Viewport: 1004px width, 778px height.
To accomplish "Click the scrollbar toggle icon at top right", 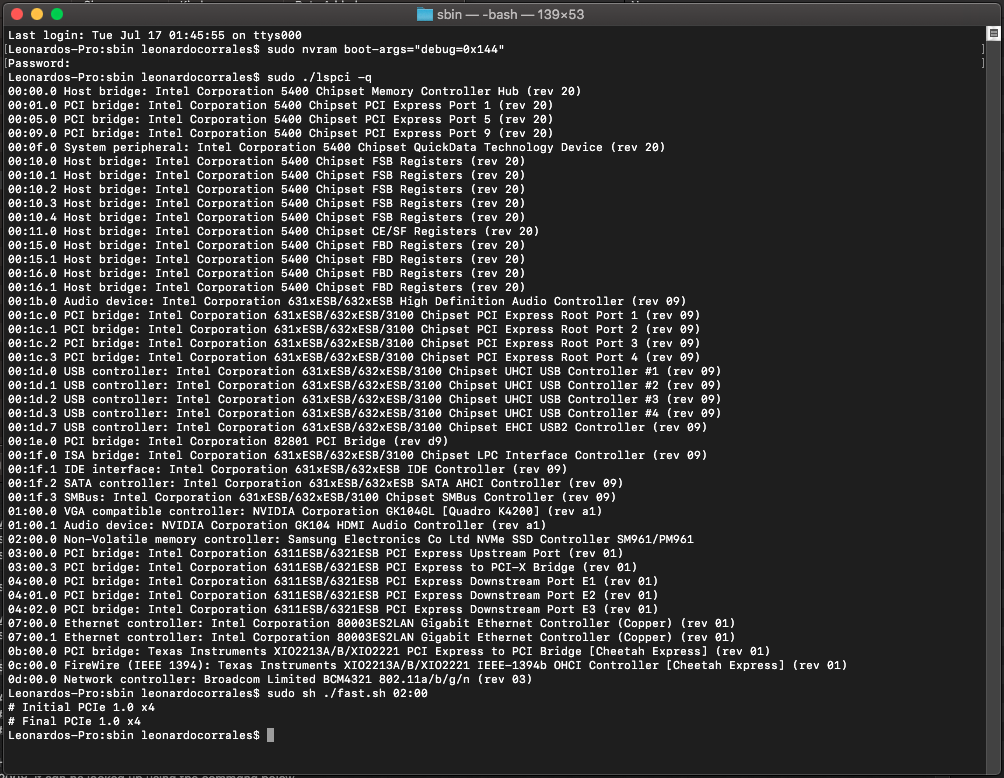I will pos(993,34).
